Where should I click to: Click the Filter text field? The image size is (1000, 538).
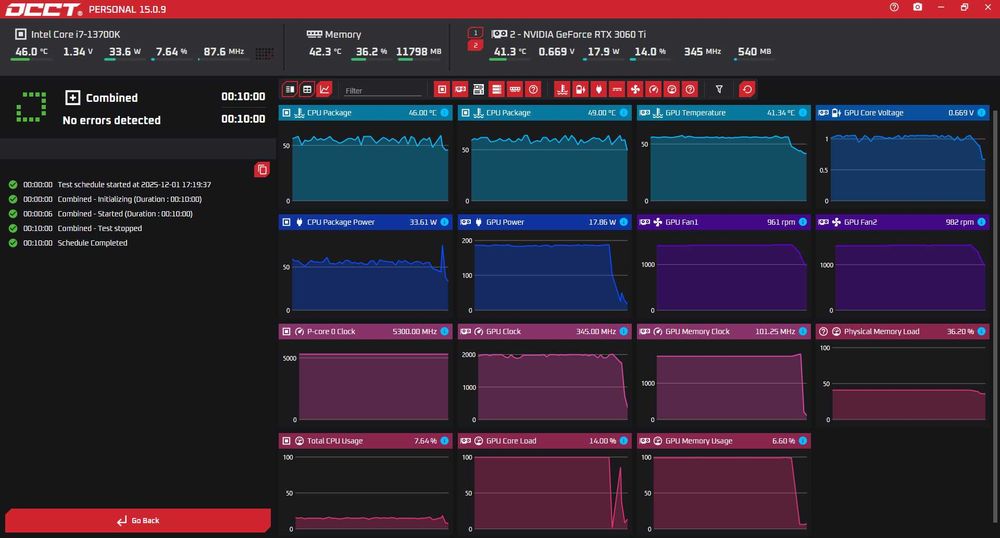[383, 91]
